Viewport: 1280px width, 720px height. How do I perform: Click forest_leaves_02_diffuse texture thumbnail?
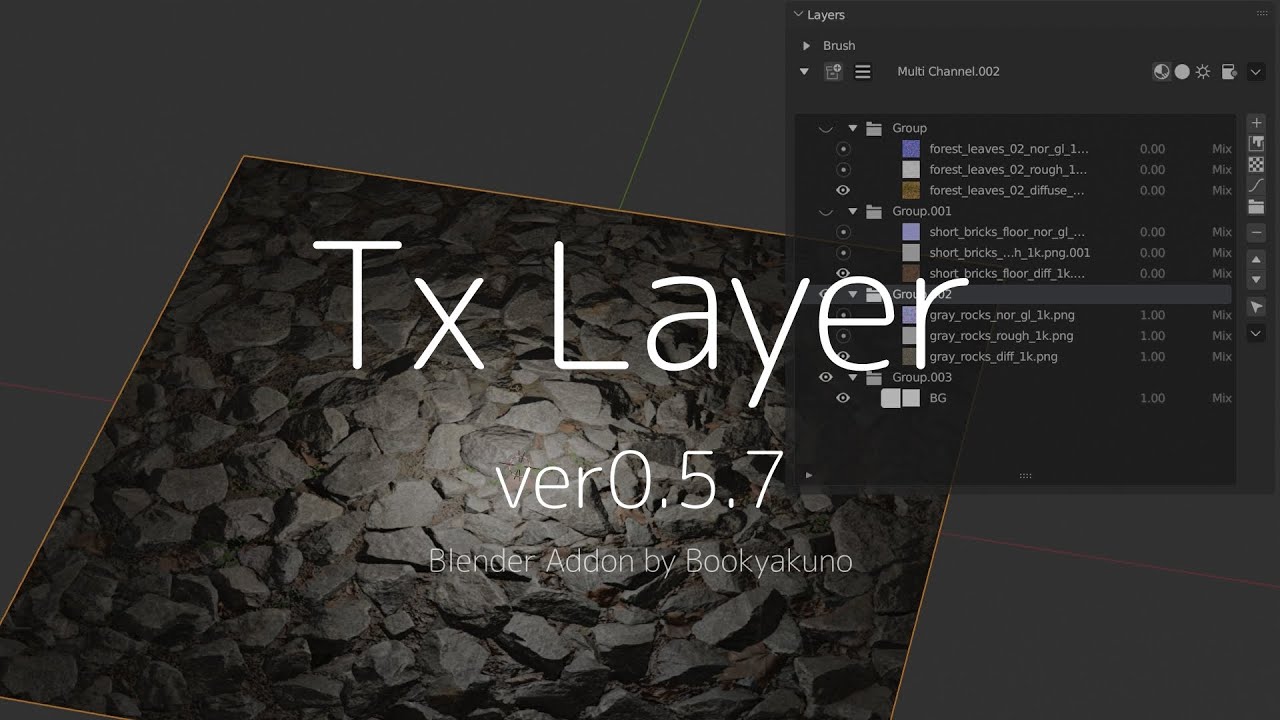click(911, 190)
